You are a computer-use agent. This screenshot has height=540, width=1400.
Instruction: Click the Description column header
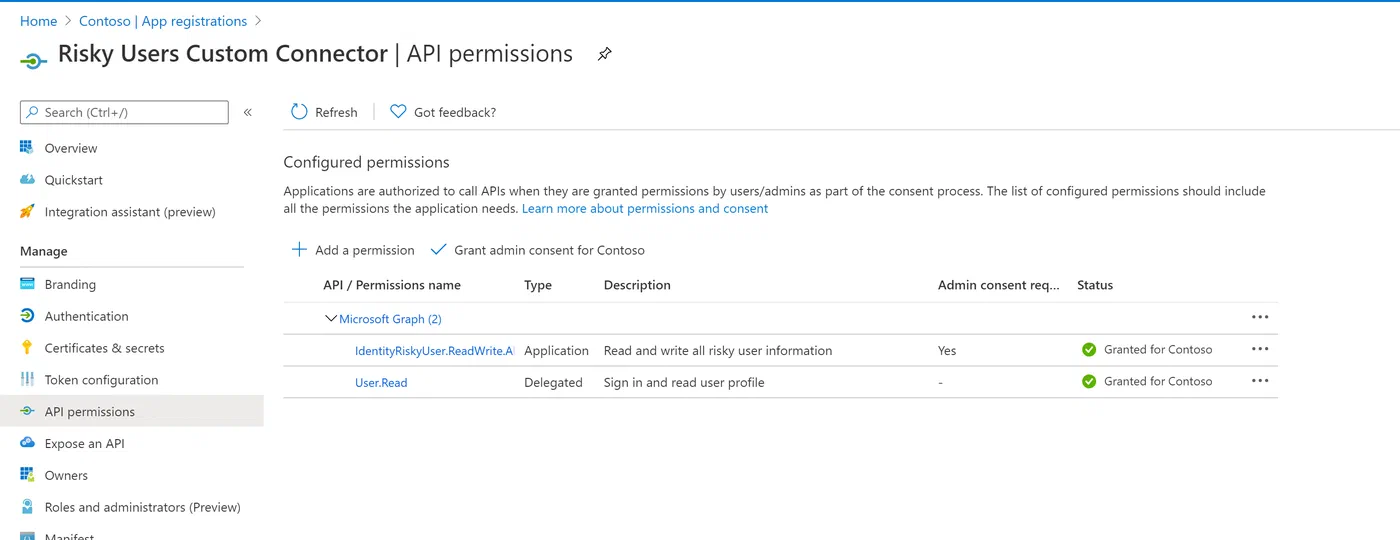tap(637, 285)
